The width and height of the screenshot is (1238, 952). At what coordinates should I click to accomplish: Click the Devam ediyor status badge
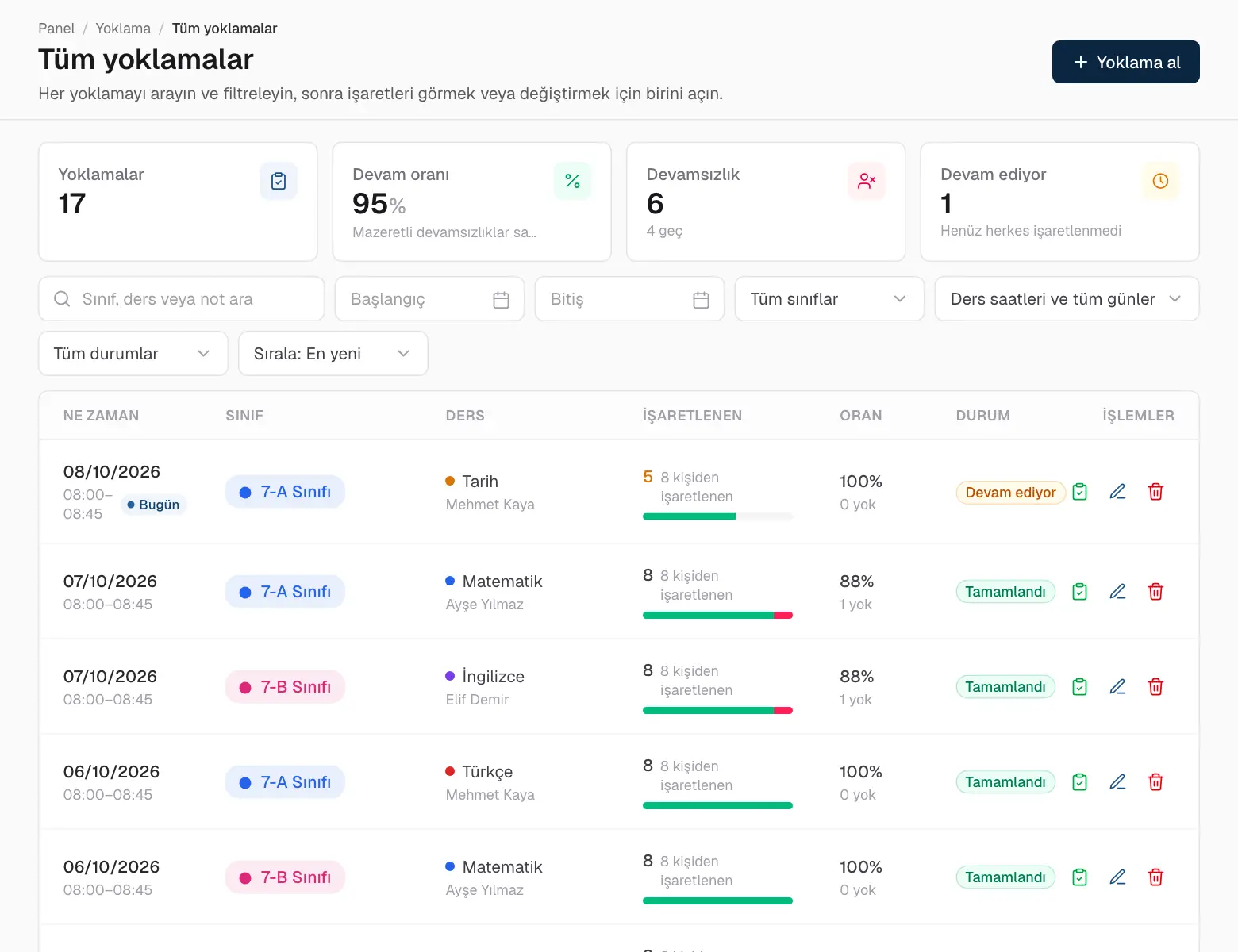coord(1010,493)
